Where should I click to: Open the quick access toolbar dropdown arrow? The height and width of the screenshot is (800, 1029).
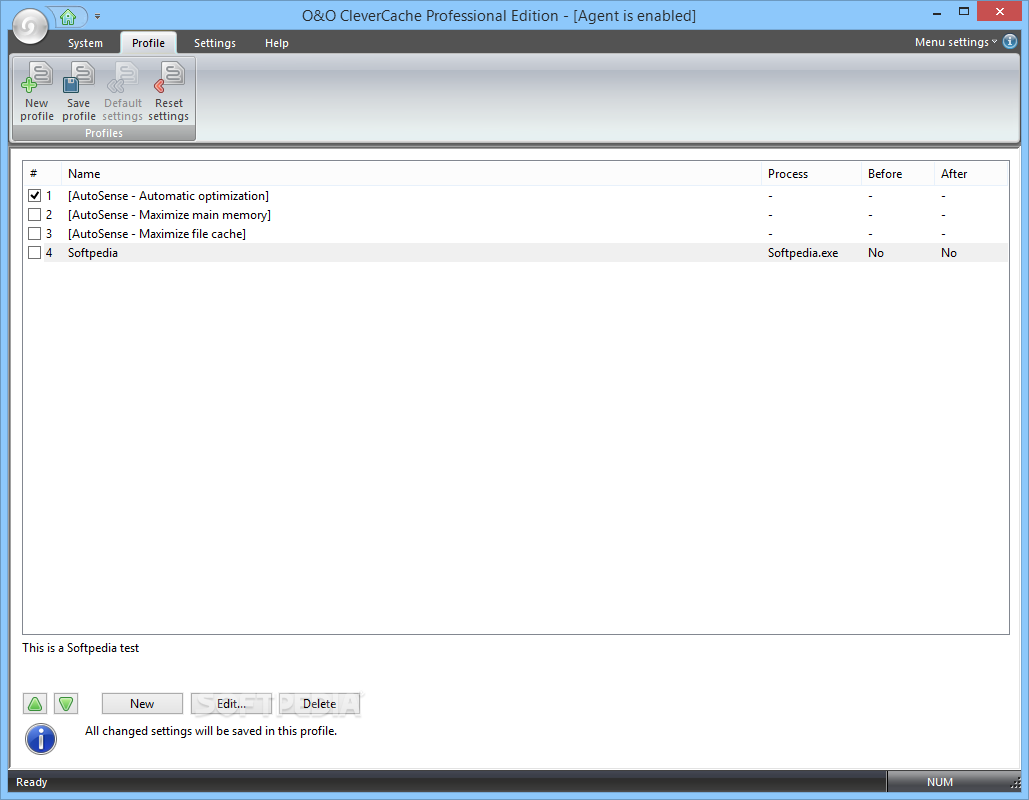pos(97,16)
